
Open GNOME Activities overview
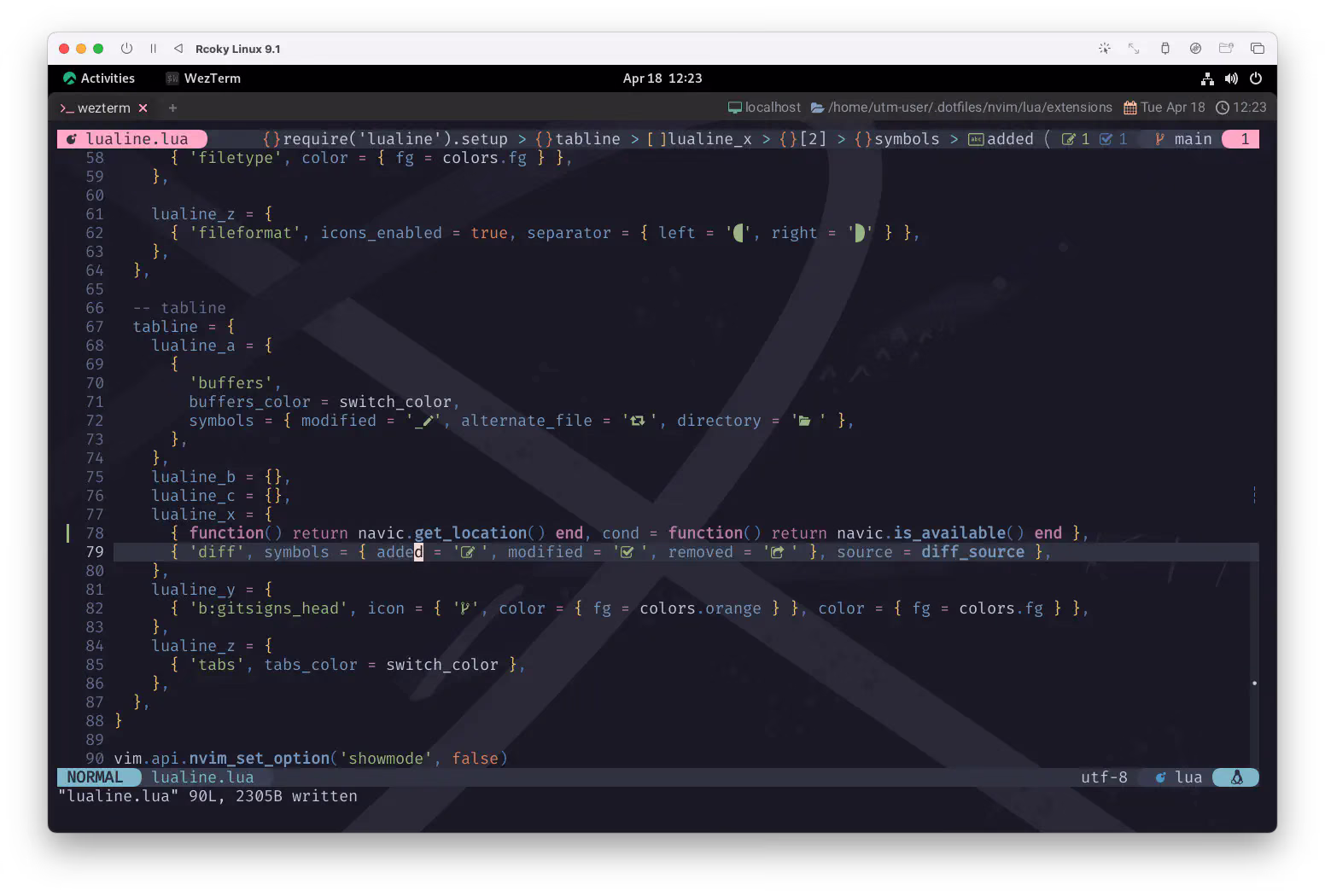click(99, 79)
